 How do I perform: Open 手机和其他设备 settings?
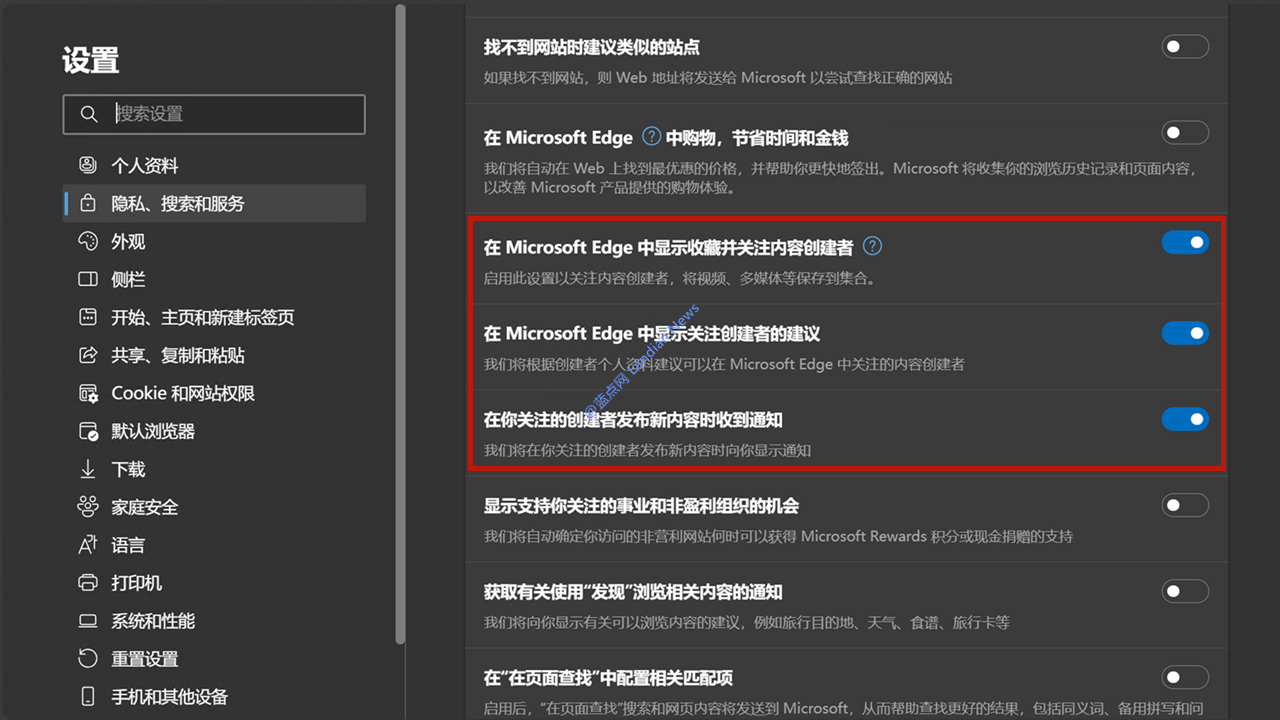pos(214,697)
